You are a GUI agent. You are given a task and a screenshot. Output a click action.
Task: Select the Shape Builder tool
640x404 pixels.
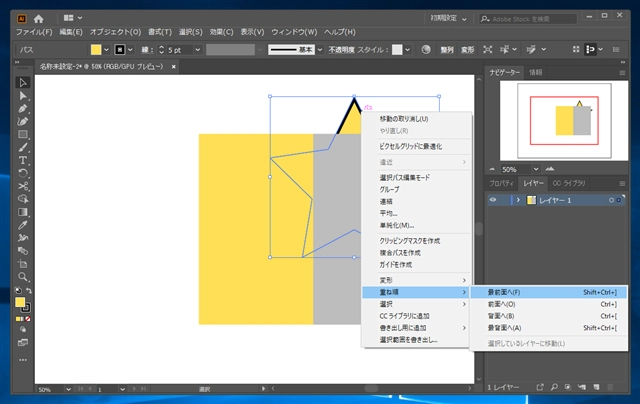23,199
